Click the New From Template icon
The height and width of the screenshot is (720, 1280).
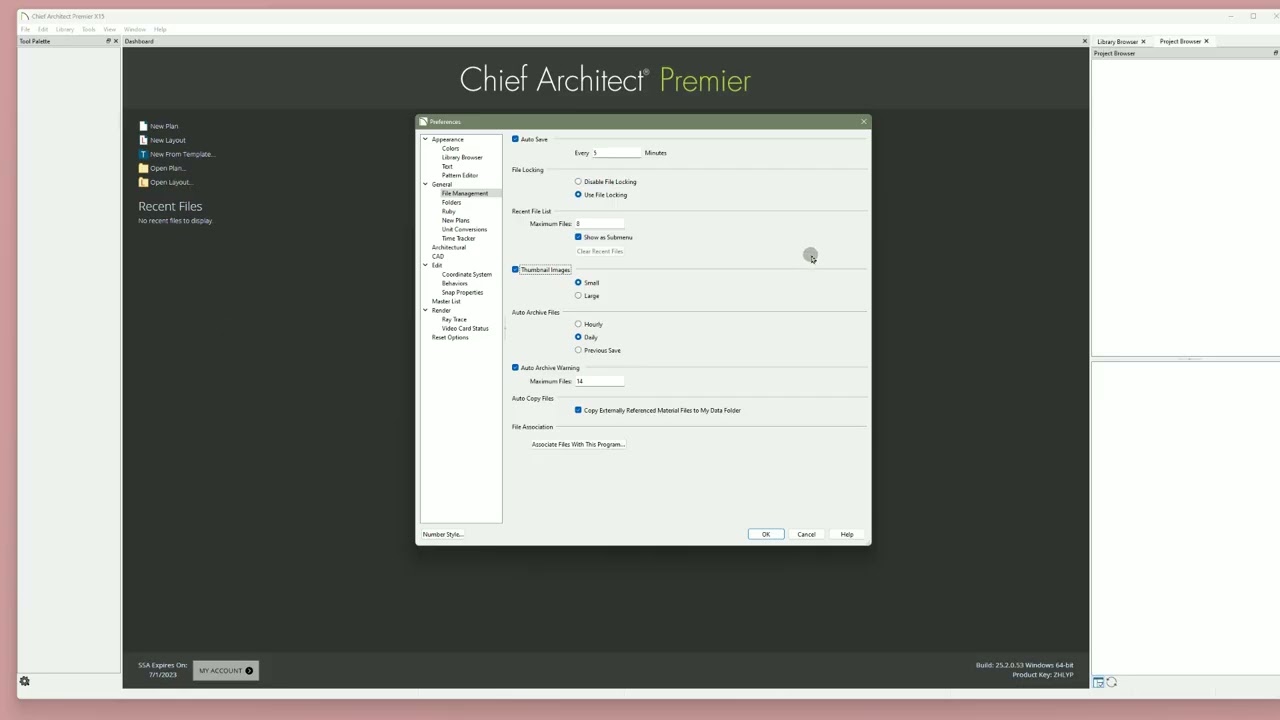point(143,154)
